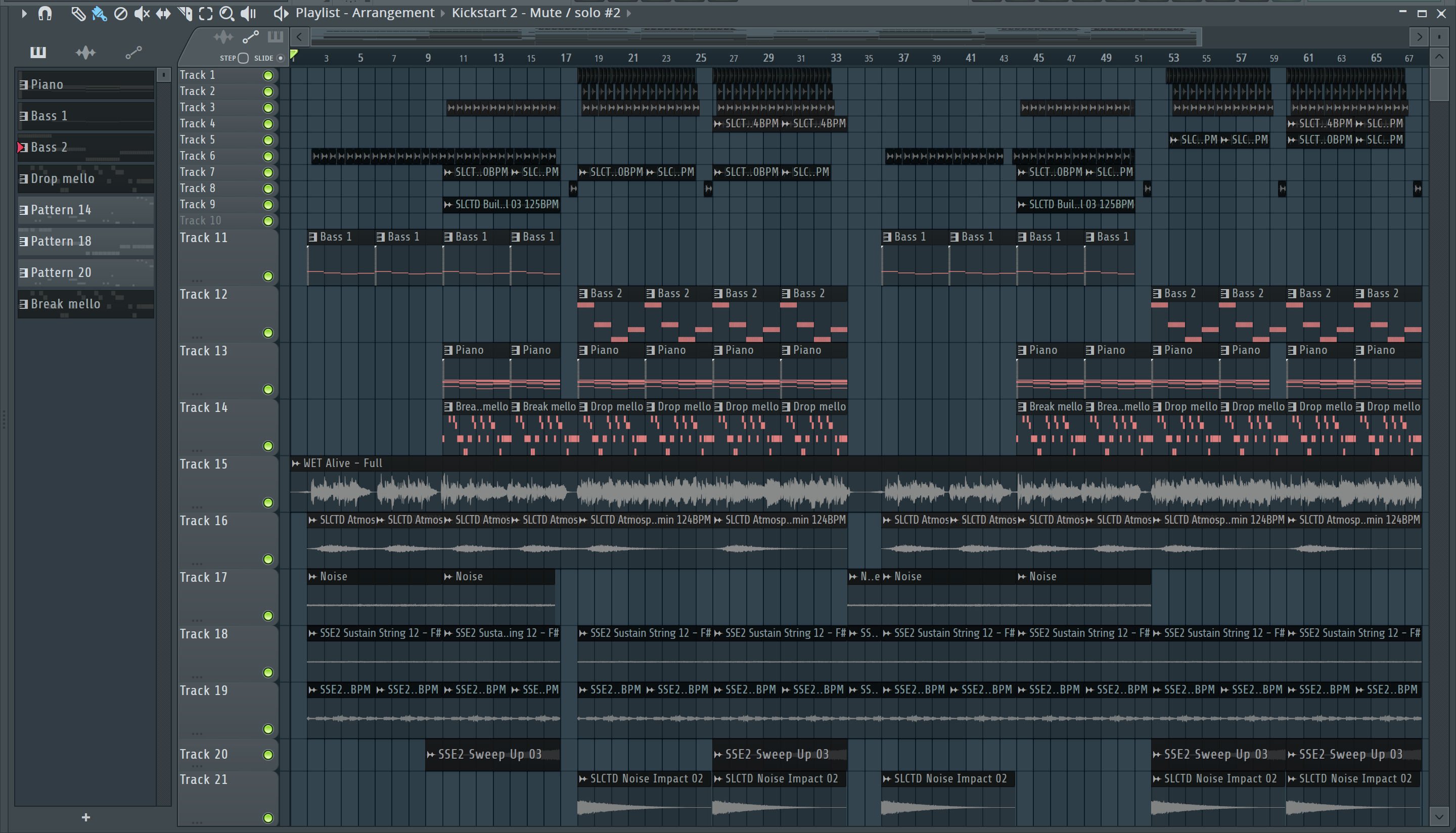
Task: Select the Draw pencil tool
Action: click(x=78, y=13)
